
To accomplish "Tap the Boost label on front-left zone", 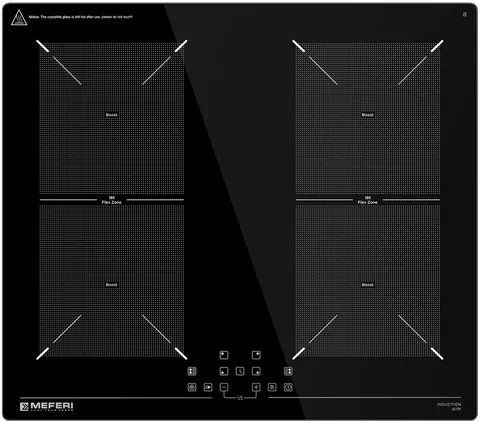I will click(x=112, y=285).
